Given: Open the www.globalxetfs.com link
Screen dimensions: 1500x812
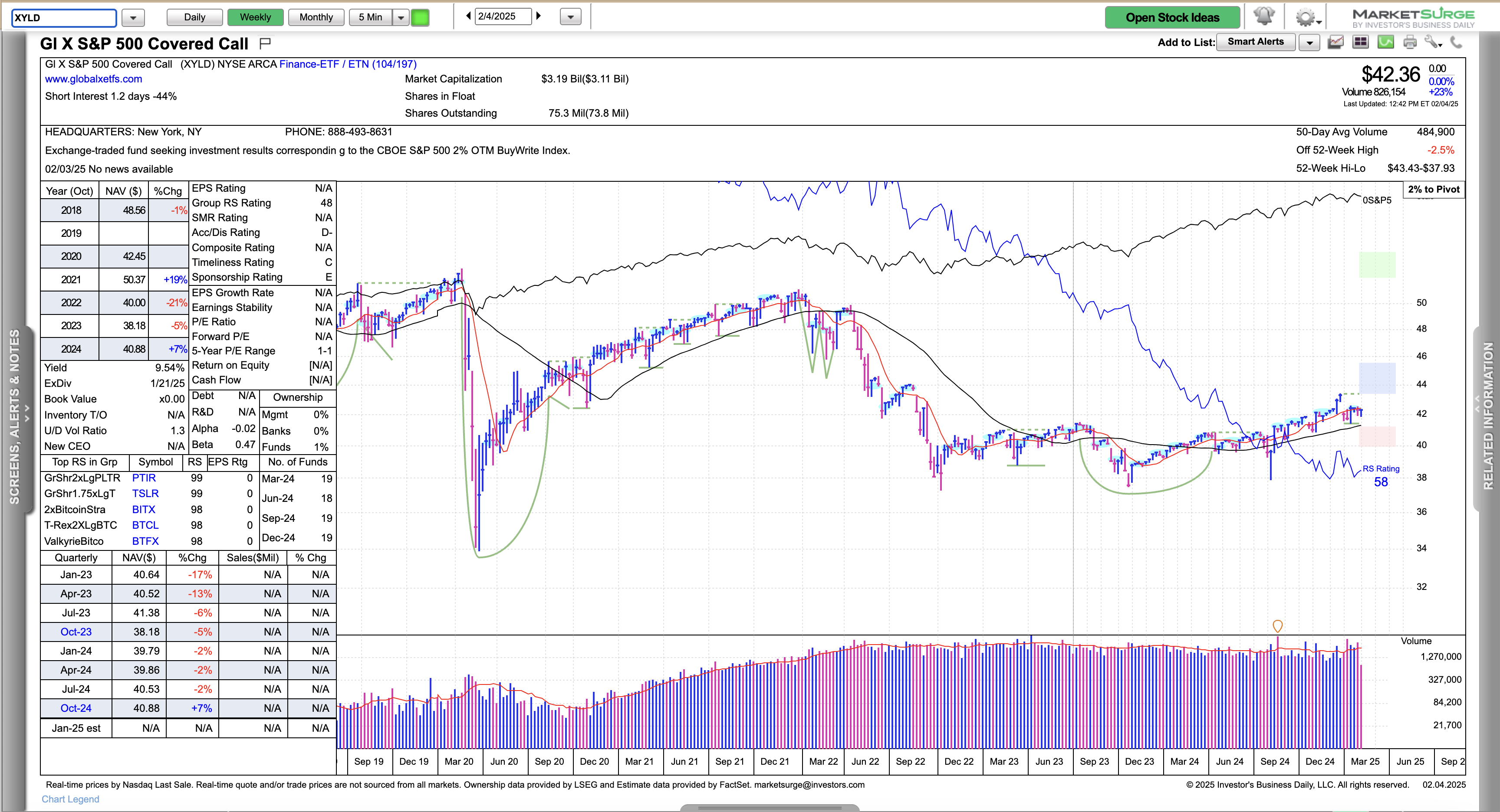Looking at the screenshot, I should (93, 79).
